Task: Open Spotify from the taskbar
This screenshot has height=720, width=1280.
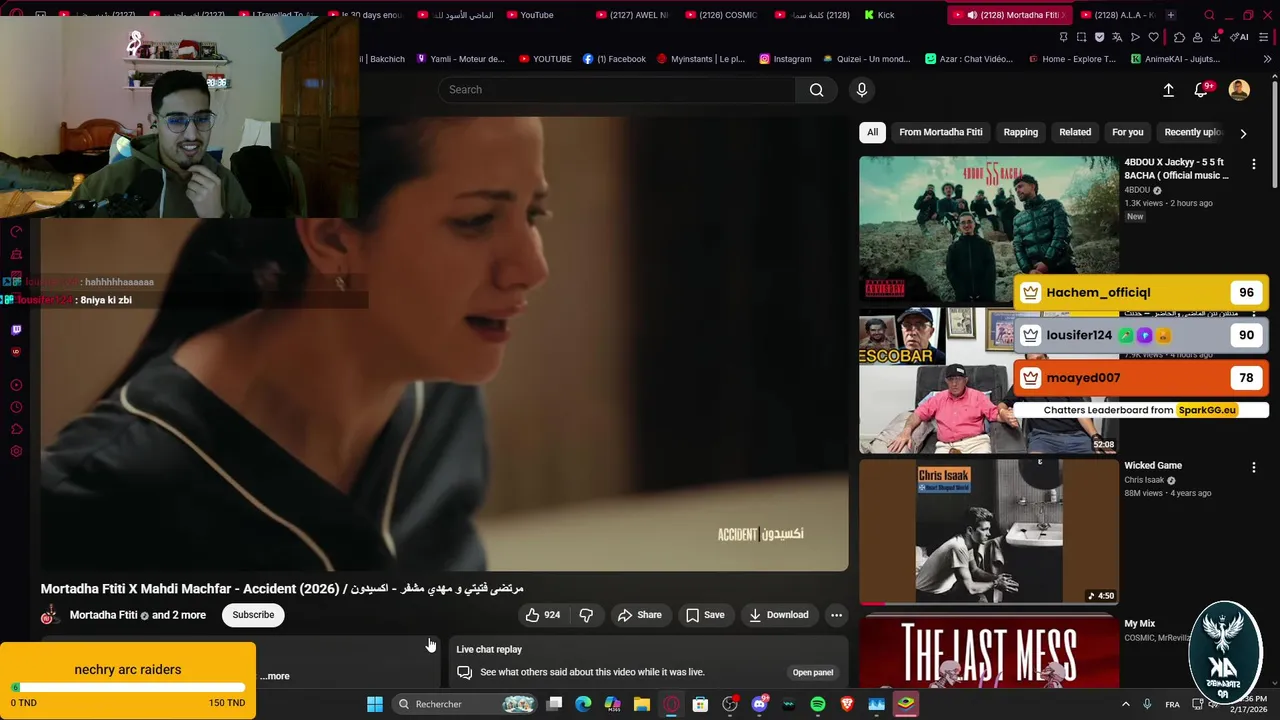Action: tap(818, 704)
